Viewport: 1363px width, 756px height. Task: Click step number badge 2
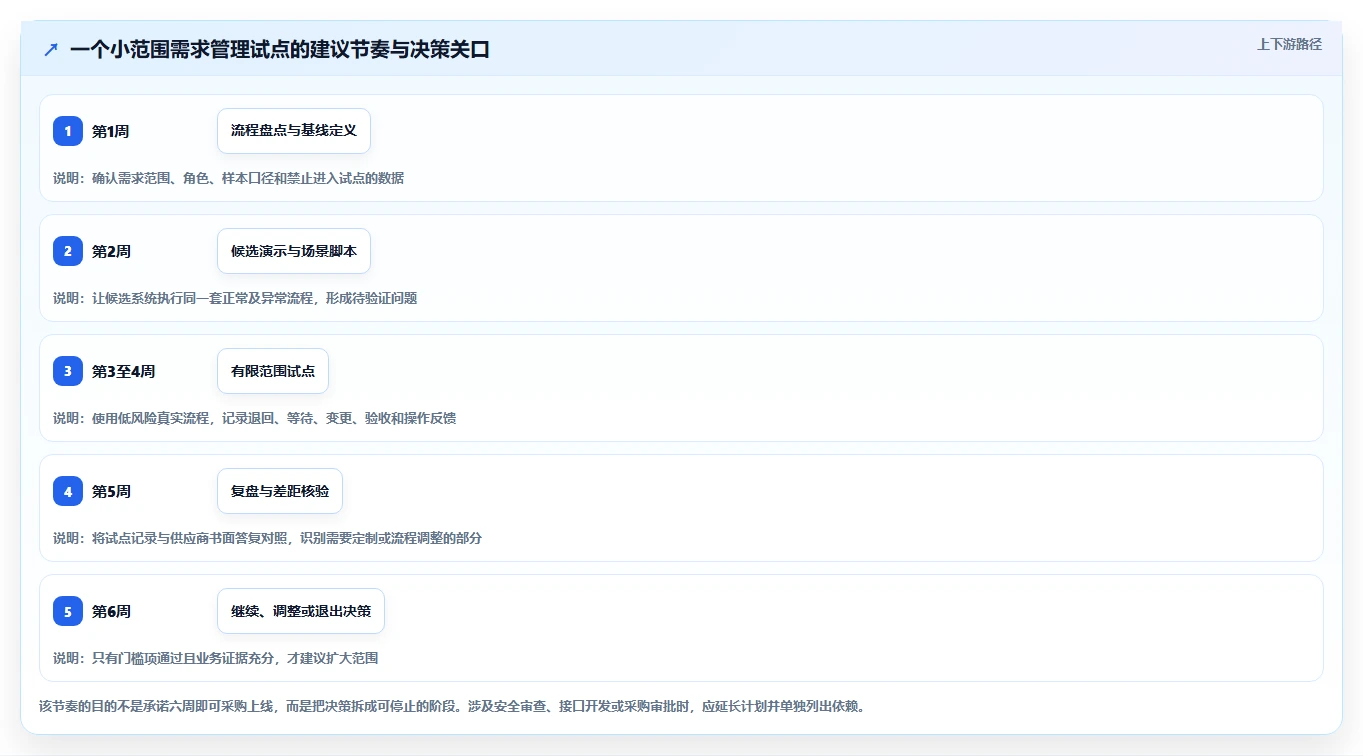coord(68,251)
